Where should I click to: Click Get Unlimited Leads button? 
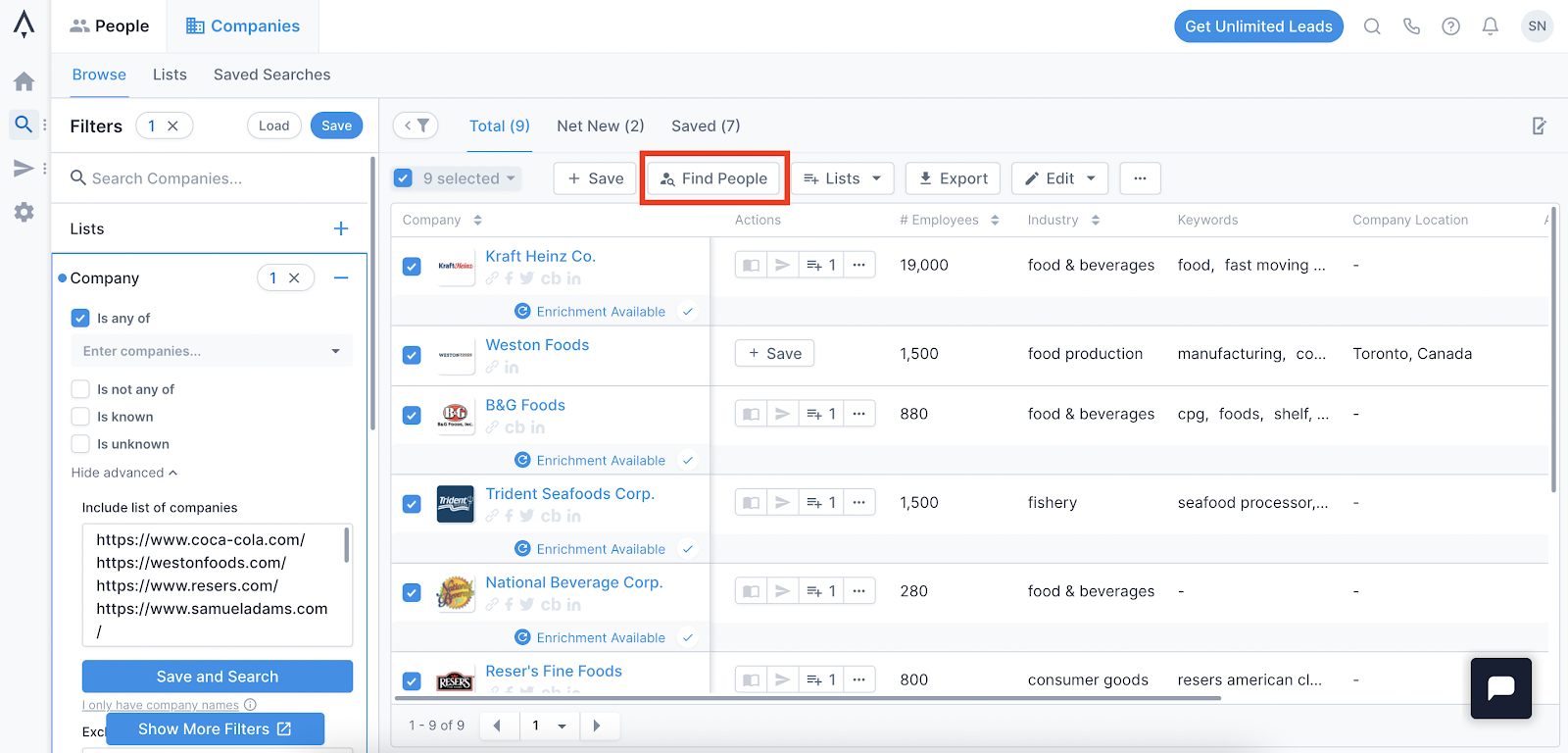[1258, 26]
